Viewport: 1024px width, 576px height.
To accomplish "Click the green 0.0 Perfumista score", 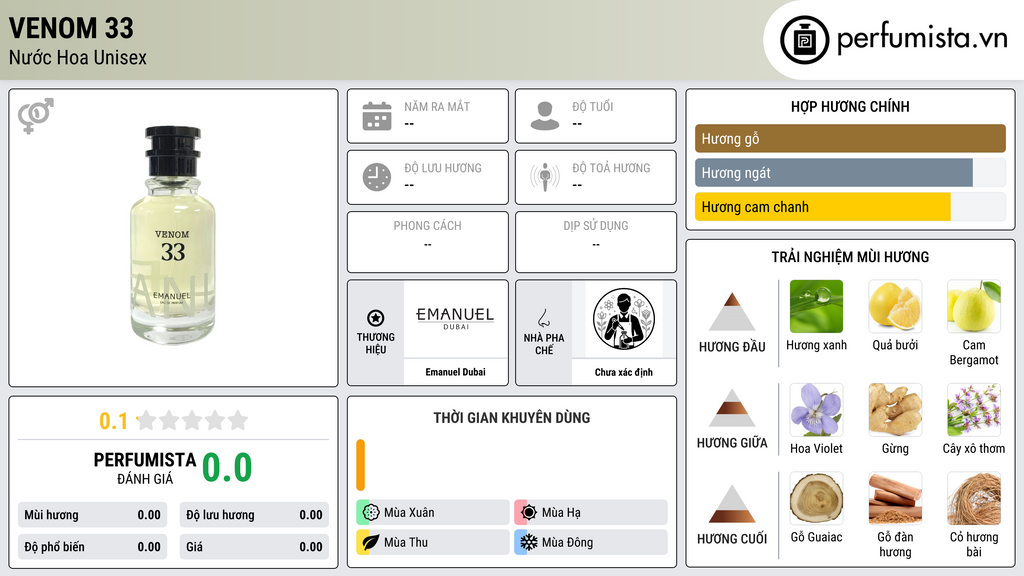I will tap(227, 468).
